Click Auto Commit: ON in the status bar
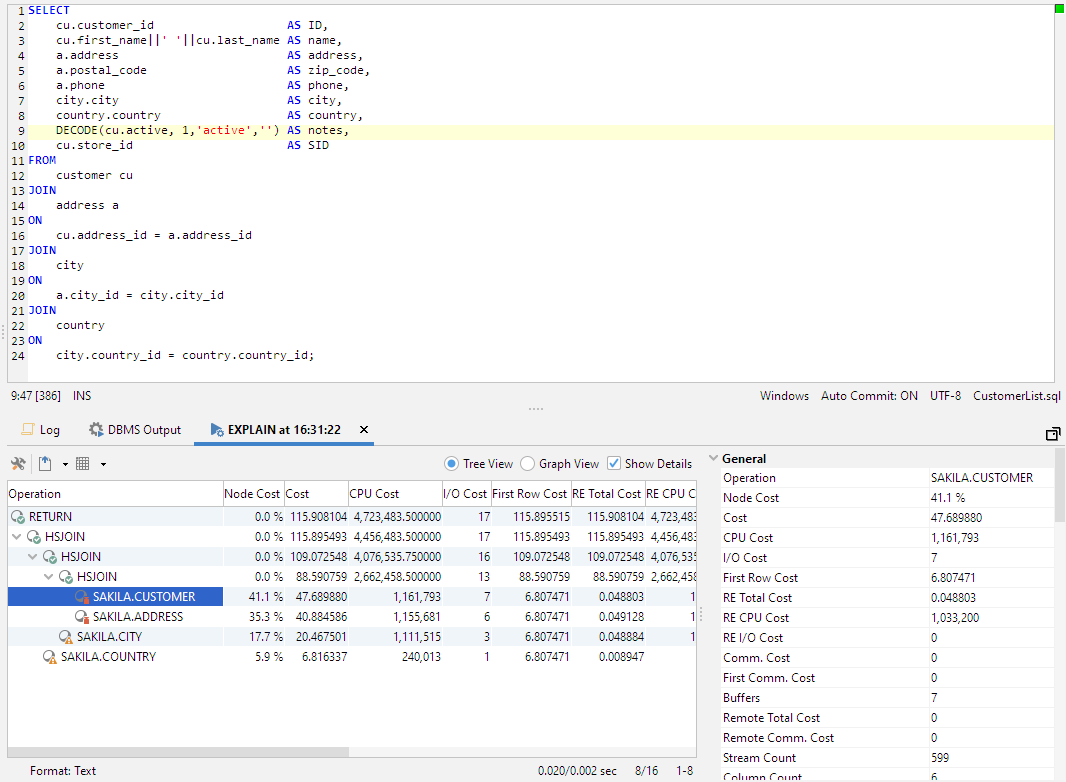The width and height of the screenshot is (1066, 782). (869, 396)
